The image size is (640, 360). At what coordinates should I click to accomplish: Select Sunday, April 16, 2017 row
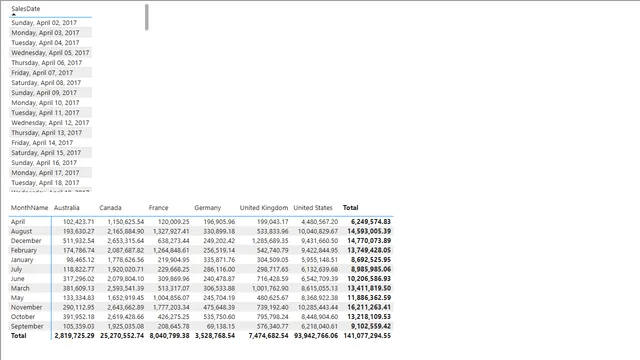(51, 163)
